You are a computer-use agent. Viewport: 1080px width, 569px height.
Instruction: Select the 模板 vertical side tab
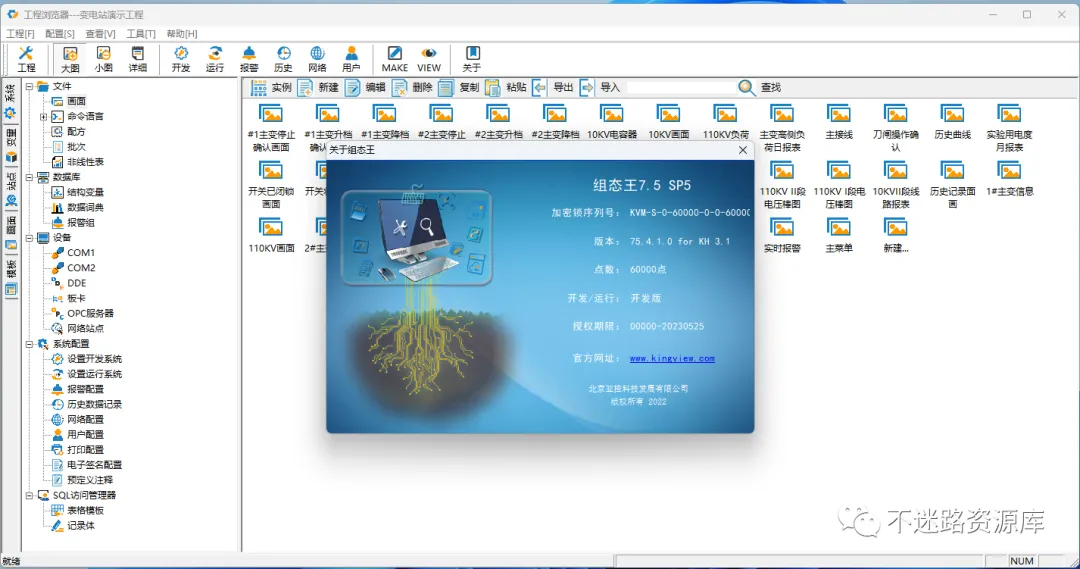pyautogui.click(x=10, y=278)
